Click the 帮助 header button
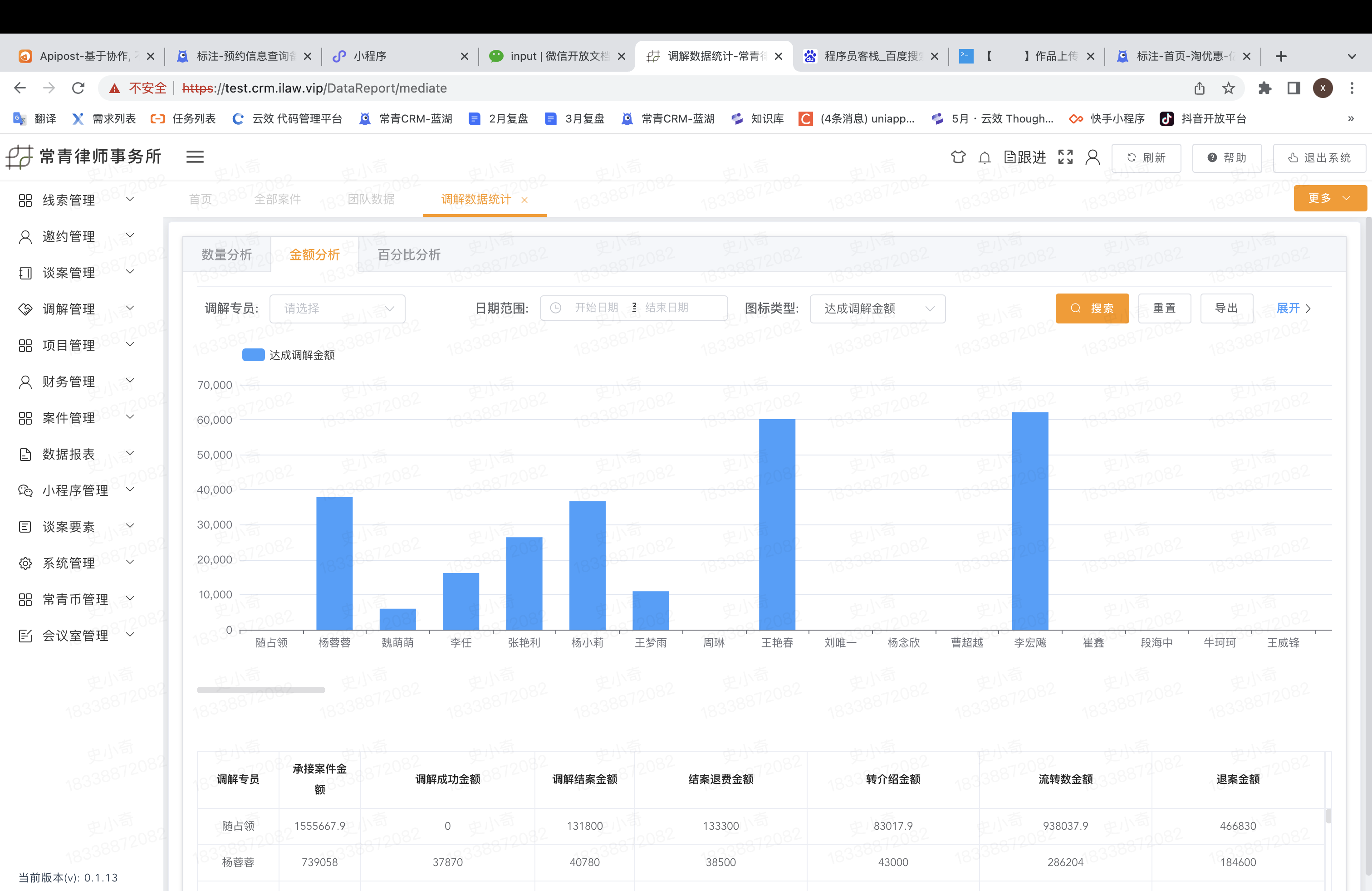This screenshot has width=1372, height=891. coord(1227,158)
